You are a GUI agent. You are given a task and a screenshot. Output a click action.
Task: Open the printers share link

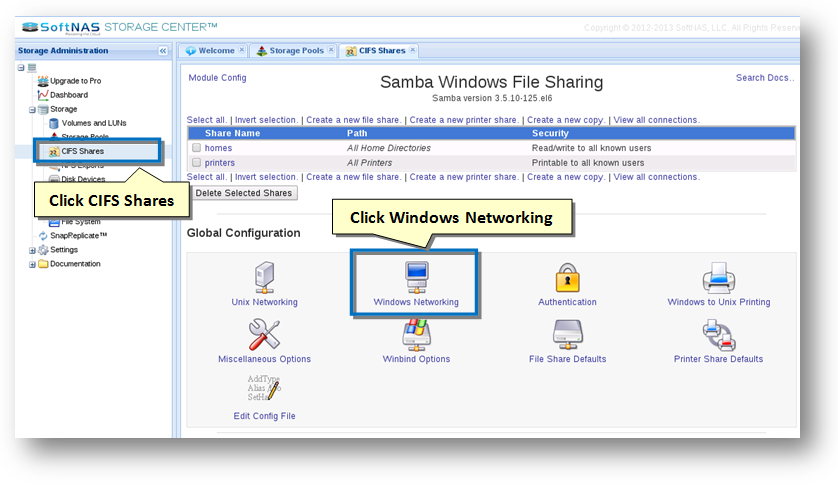220,163
